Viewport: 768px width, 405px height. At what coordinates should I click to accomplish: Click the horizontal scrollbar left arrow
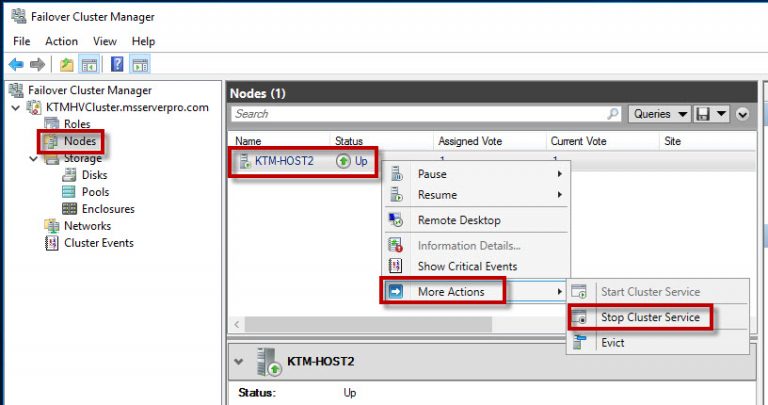pos(237,324)
